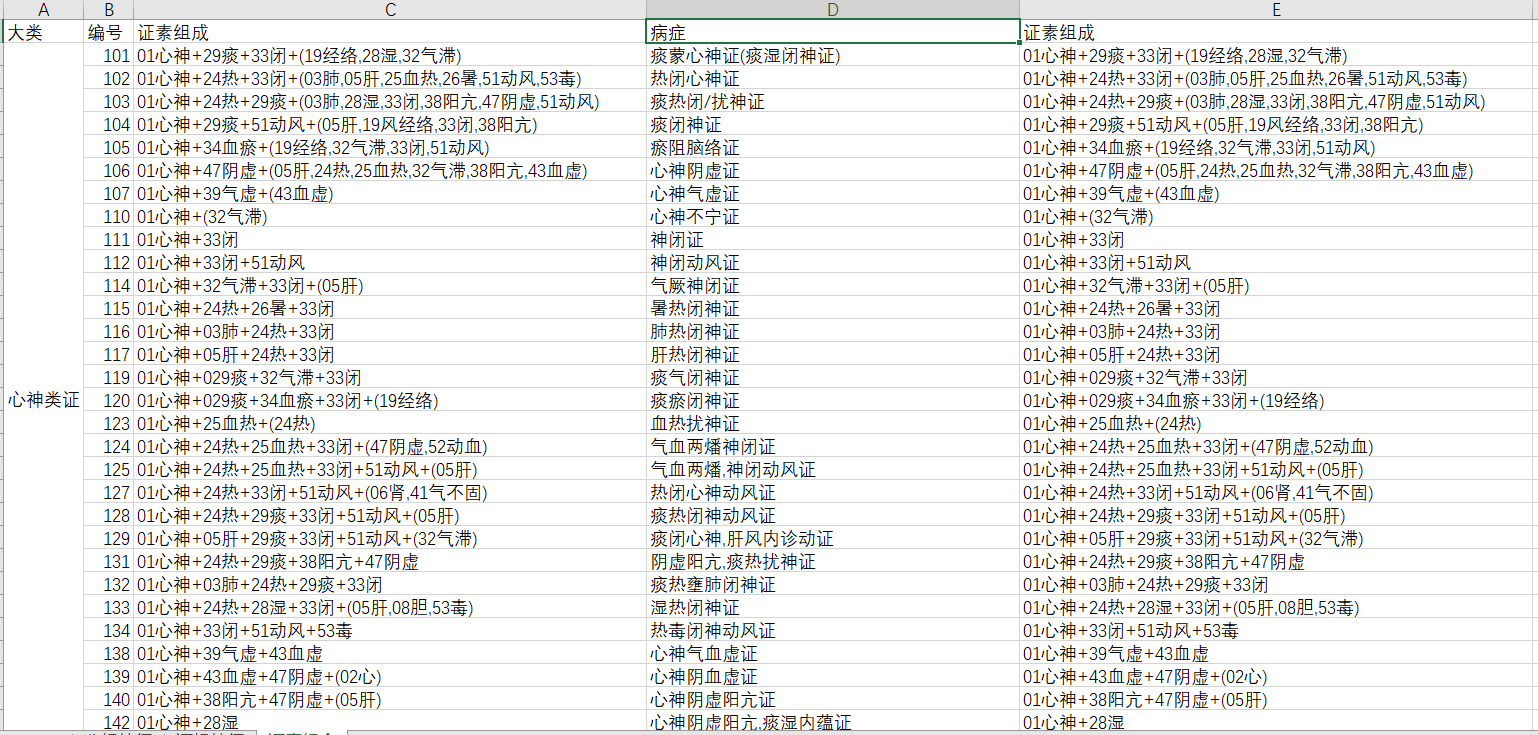Screen dimensions: 1538x735
Task: Select cell 热闭心神证
Action: [x=833, y=79]
